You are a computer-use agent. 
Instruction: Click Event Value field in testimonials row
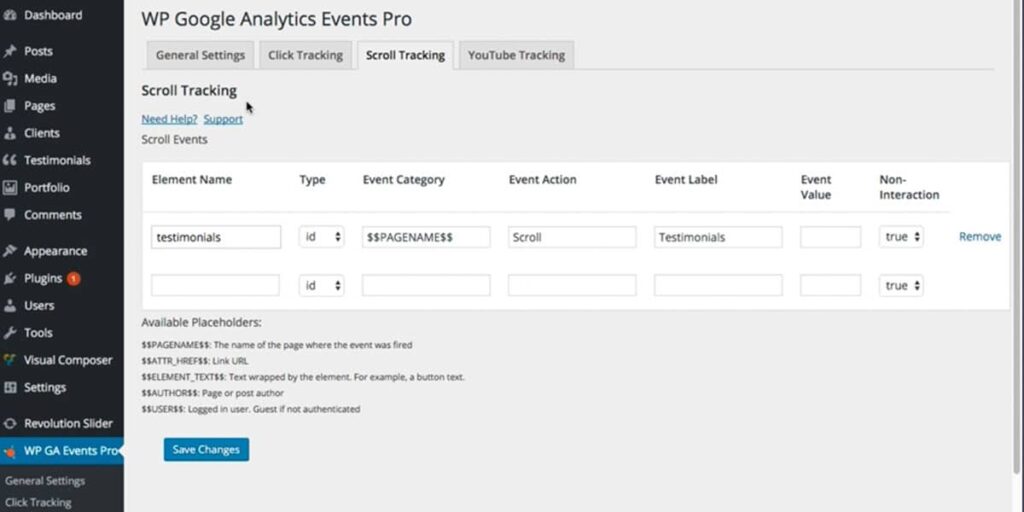831,237
